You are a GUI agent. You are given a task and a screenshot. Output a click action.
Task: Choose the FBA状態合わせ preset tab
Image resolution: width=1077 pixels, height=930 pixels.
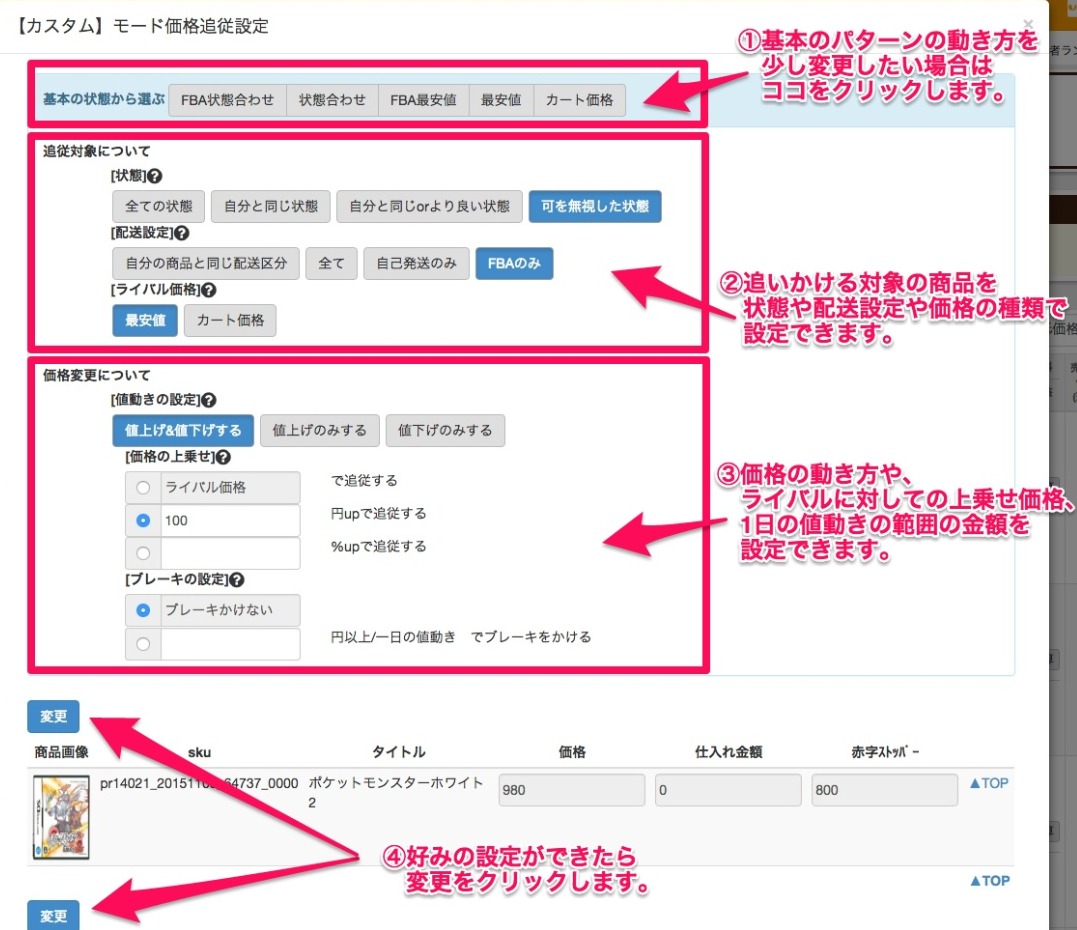227,100
